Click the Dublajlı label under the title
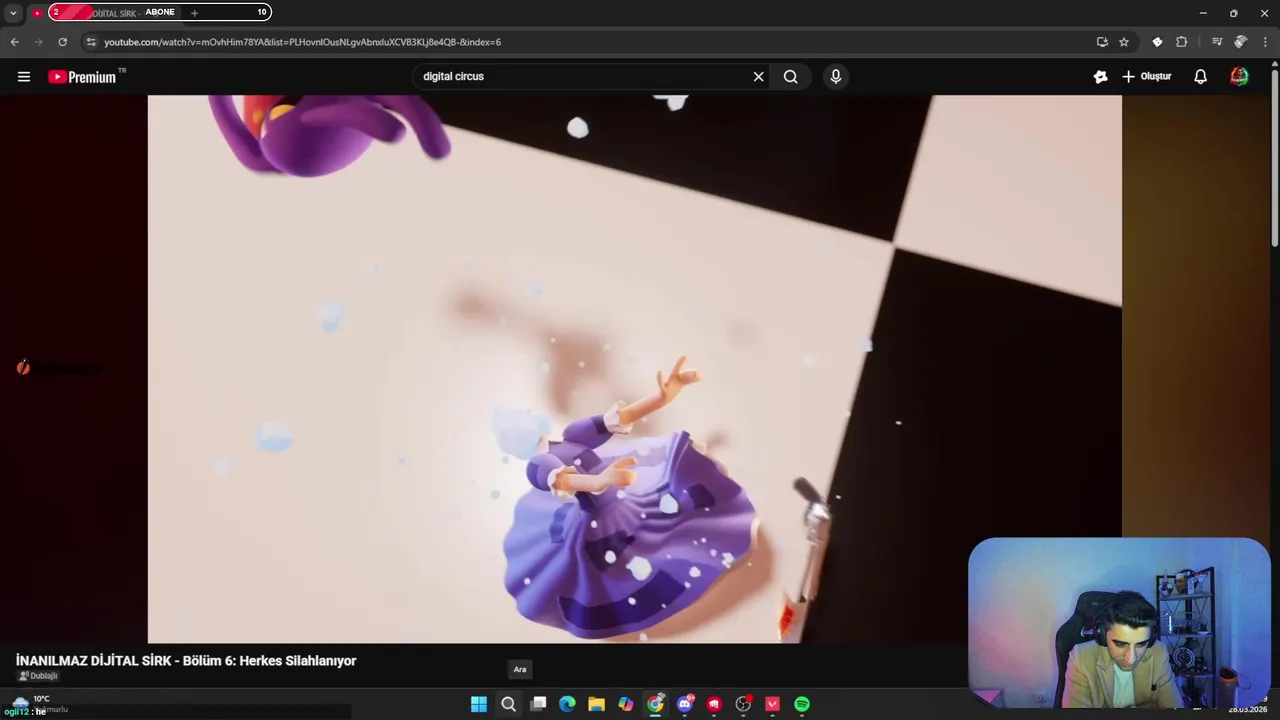 38,676
